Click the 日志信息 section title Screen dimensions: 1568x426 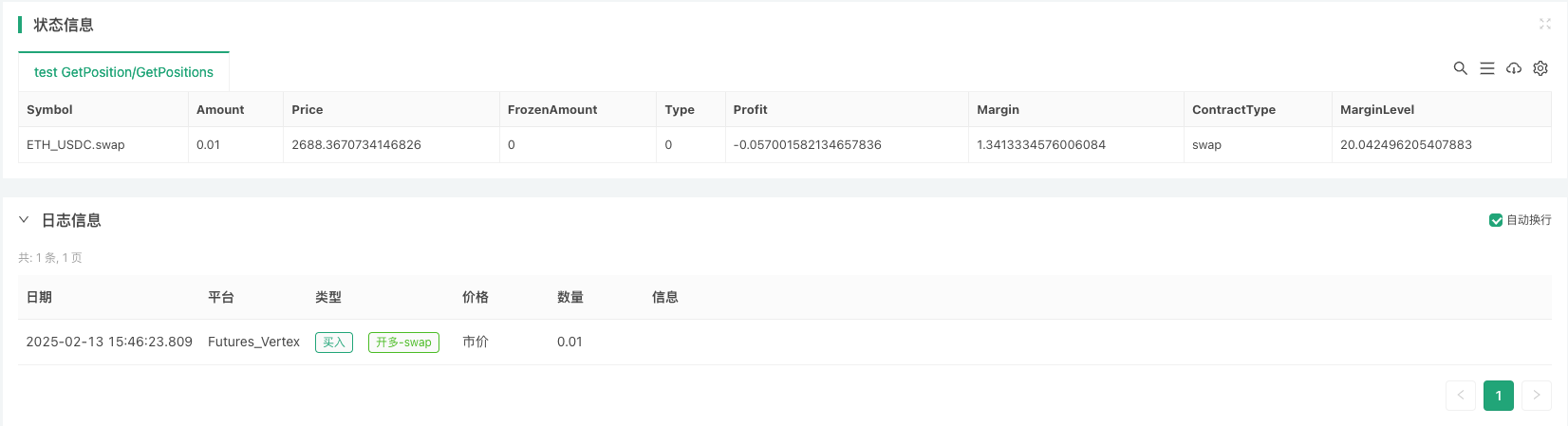[71, 221]
